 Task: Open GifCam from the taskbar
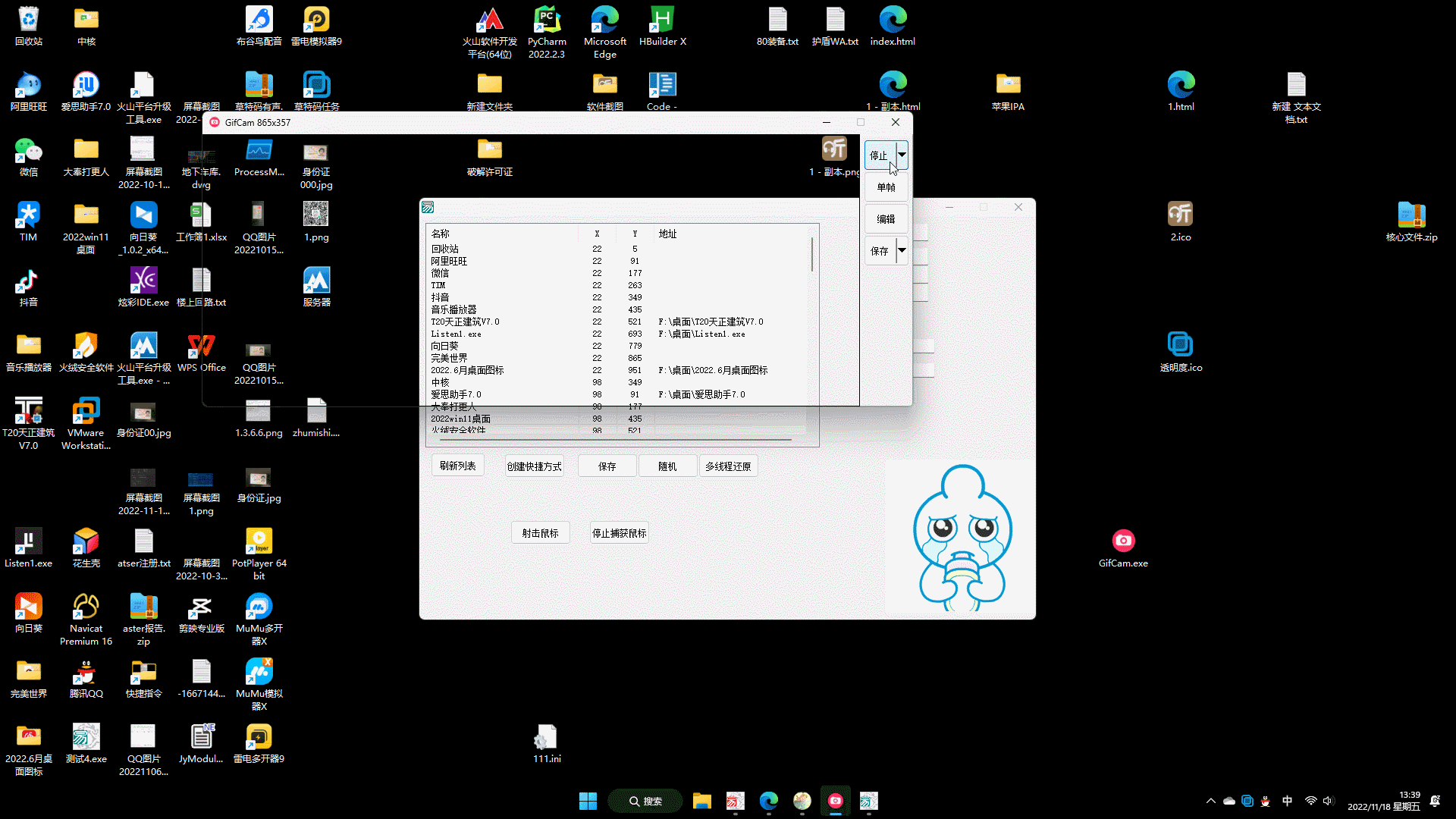click(x=835, y=801)
